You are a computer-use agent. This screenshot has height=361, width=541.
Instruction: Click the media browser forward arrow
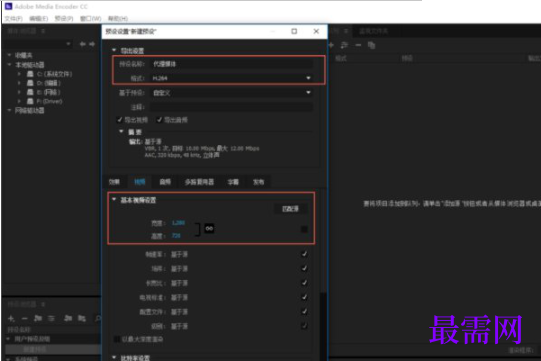click(92, 44)
